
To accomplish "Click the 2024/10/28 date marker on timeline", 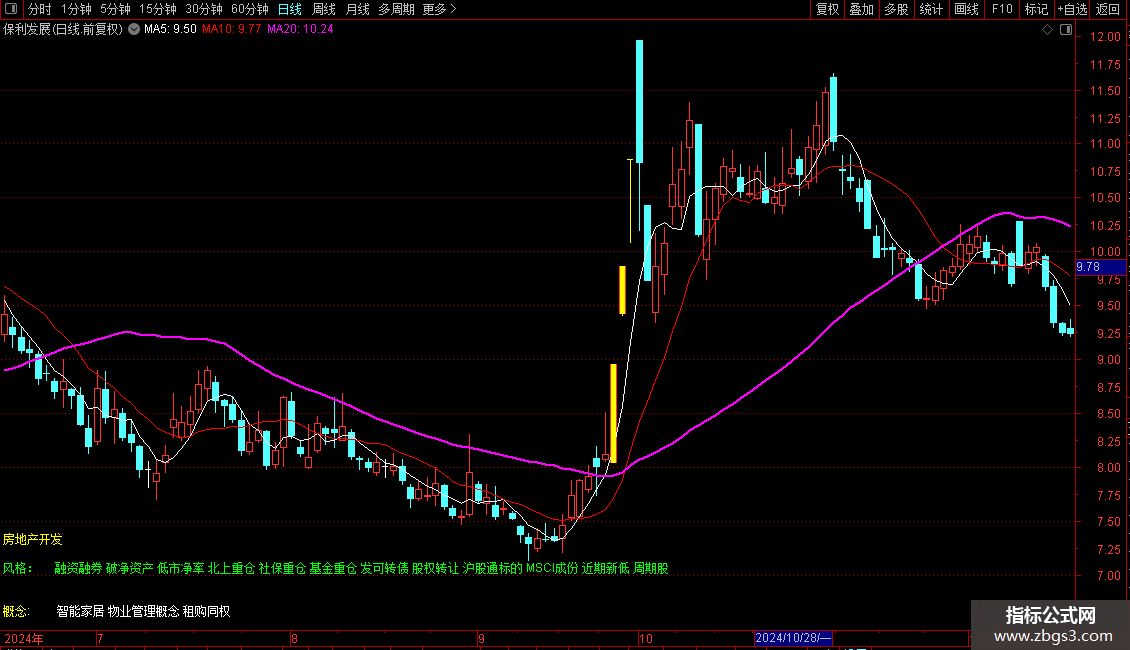I will [793, 638].
